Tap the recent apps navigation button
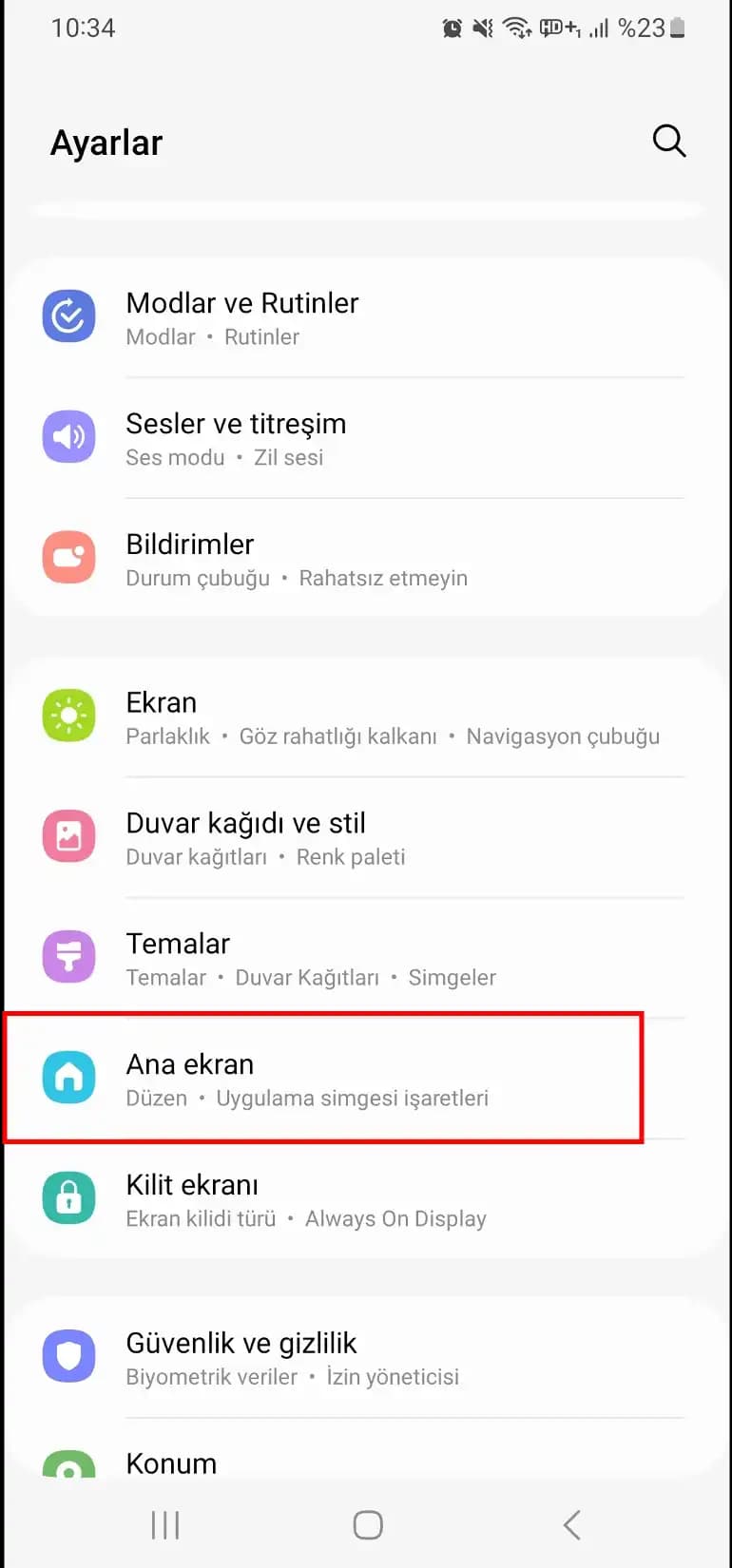Screen dimensions: 732x1568 tap(165, 1525)
